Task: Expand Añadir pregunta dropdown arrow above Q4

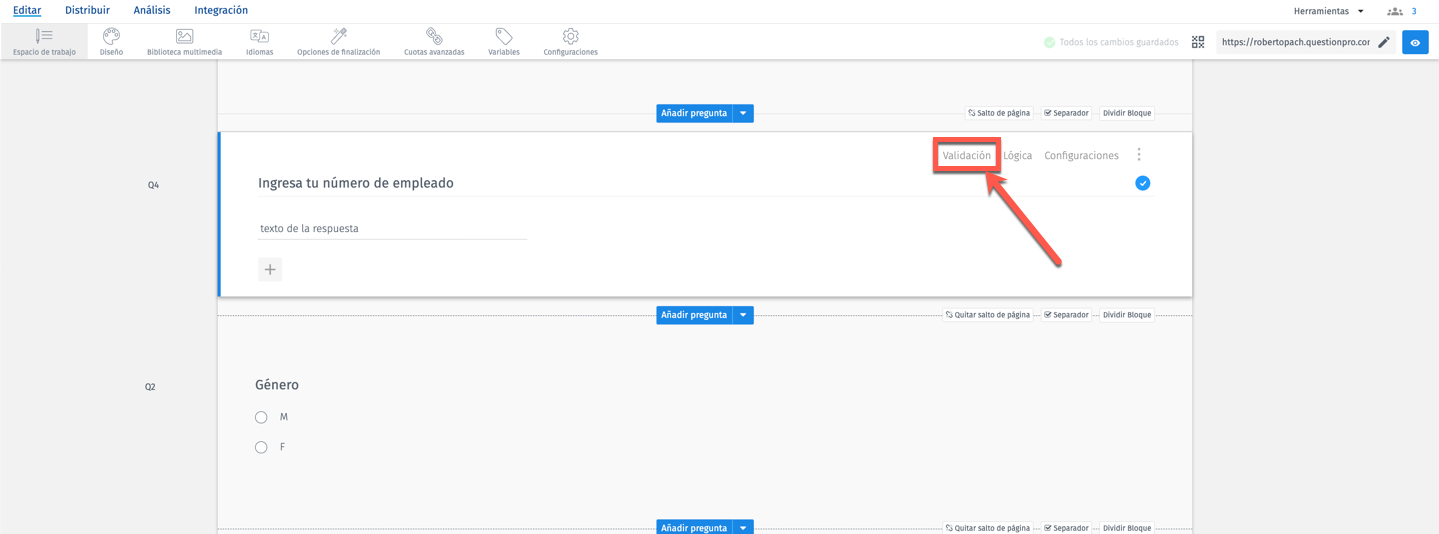Action: [743, 113]
